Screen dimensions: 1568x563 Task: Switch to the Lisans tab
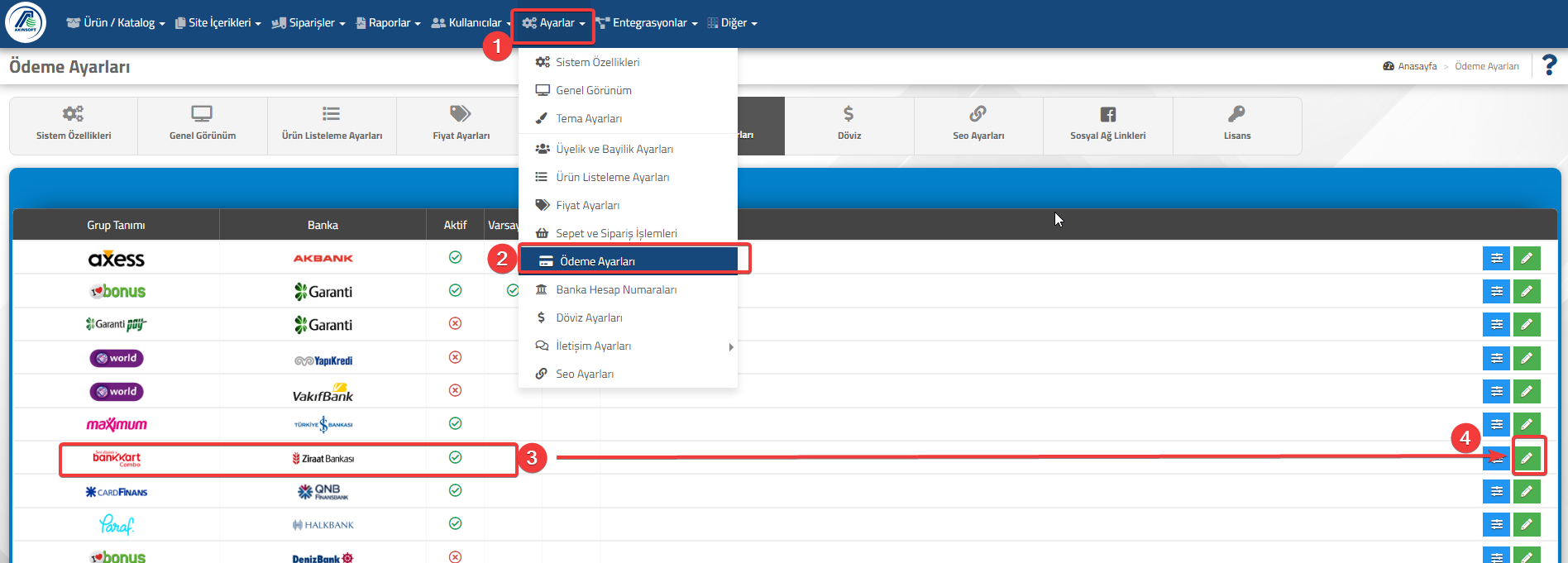pyautogui.click(x=1237, y=126)
